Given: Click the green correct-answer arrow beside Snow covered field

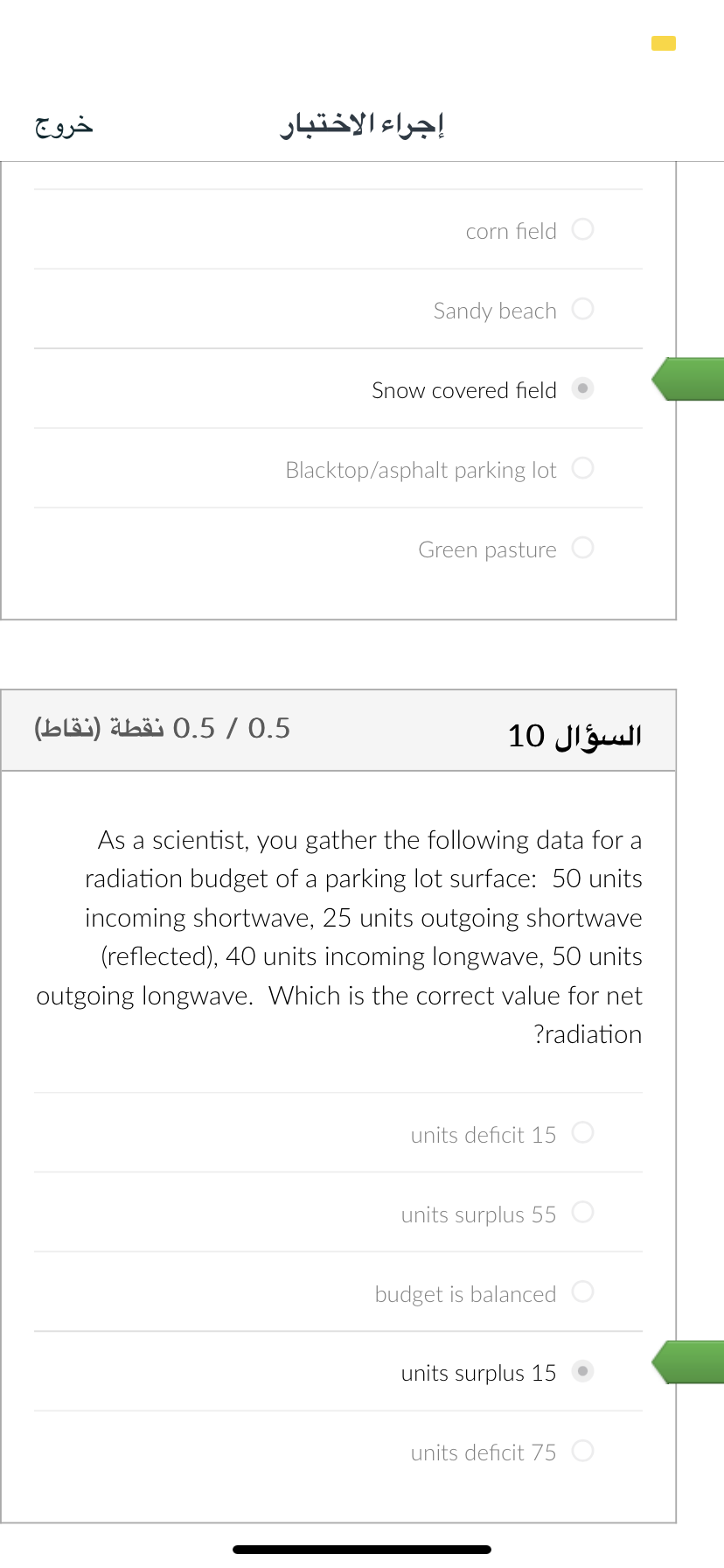Looking at the screenshot, I should 688,379.
